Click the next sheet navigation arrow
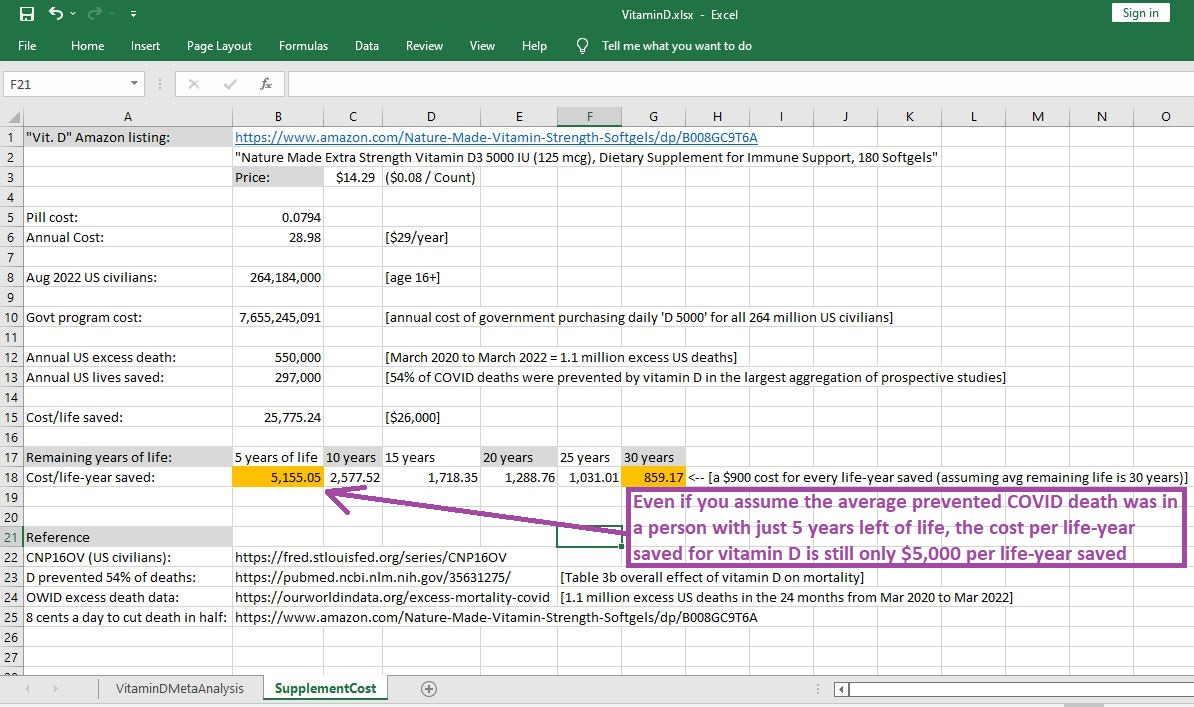Image resolution: width=1194 pixels, height=707 pixels. tap(55, 689)
